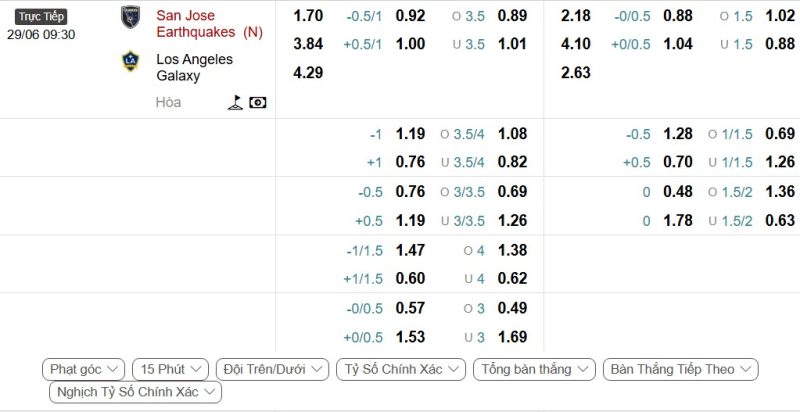Click the 2.18 first-half home odds
Screen dimensions: 800x412
click(576, 16)
